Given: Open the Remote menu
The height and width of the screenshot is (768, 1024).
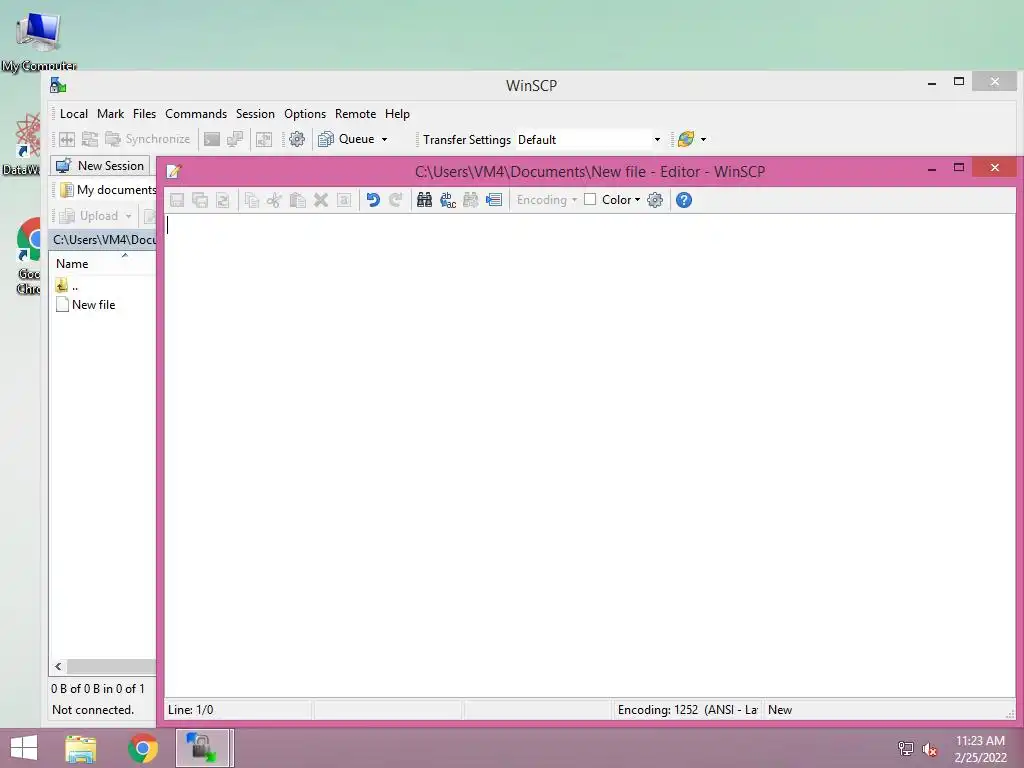Looking at the screenshot, I should pyautogui.click(x=355, y=114).
